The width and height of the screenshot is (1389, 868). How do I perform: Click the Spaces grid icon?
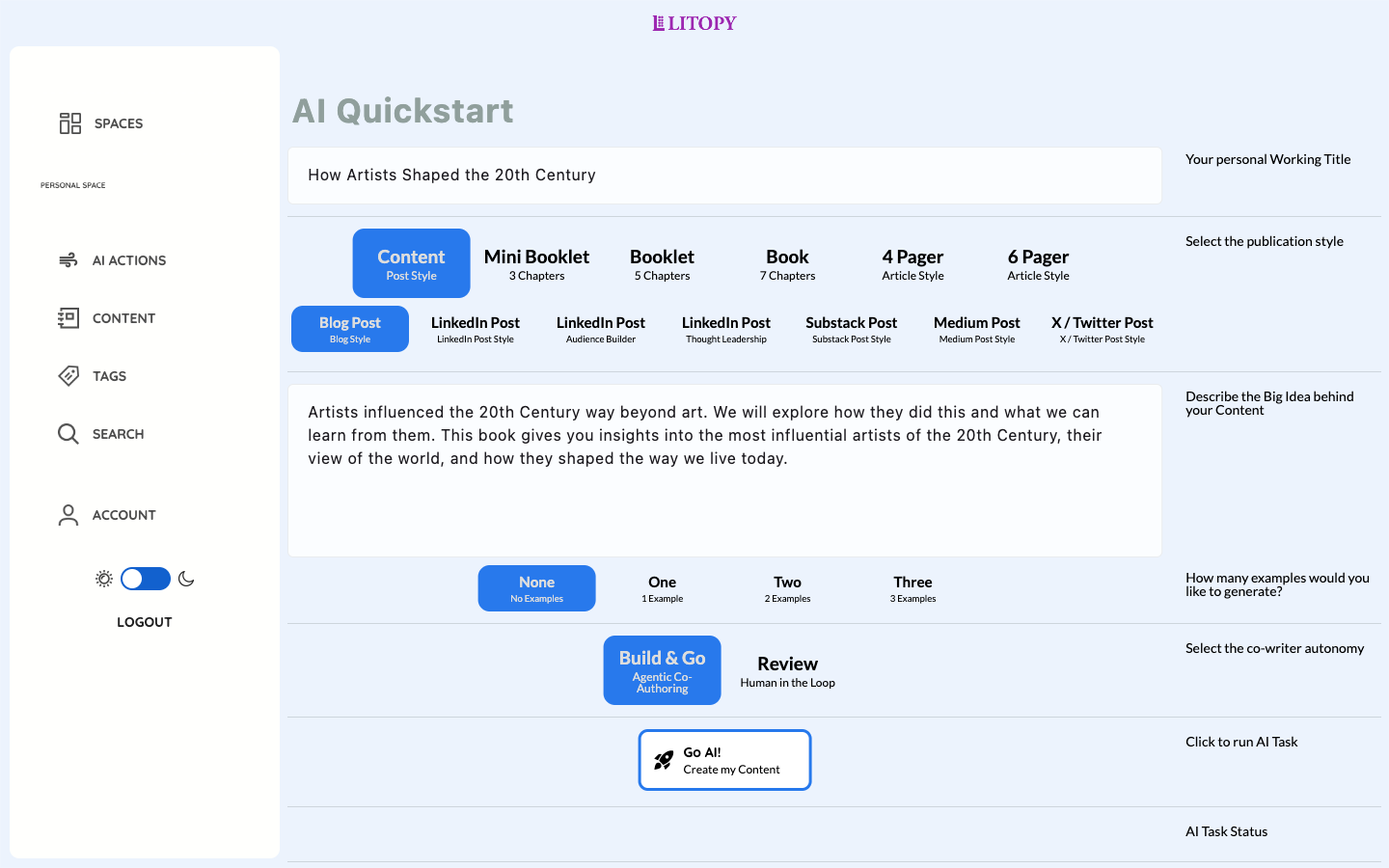pos(70,123)
